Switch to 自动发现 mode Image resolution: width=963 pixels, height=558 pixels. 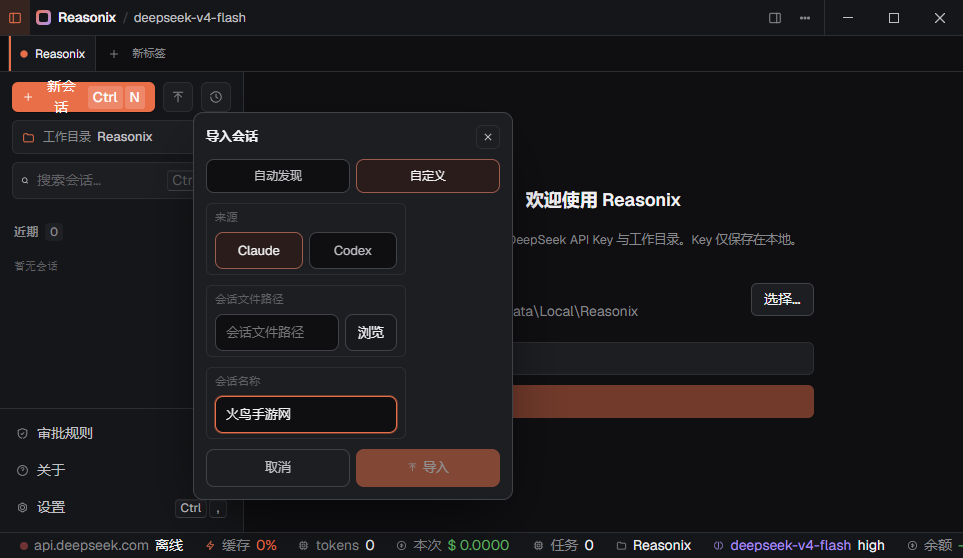[x=278, y=176]
